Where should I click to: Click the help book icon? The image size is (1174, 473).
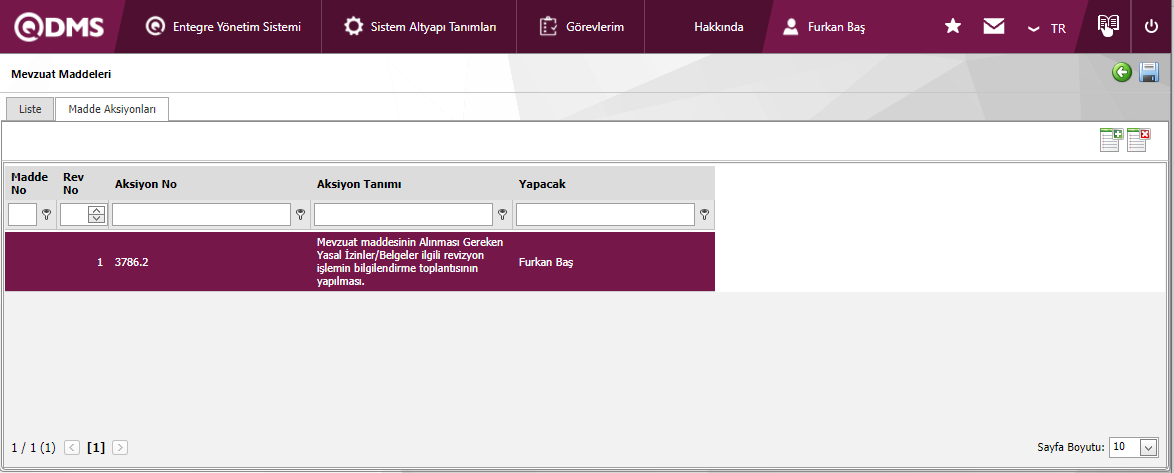tap(1107, 26)
